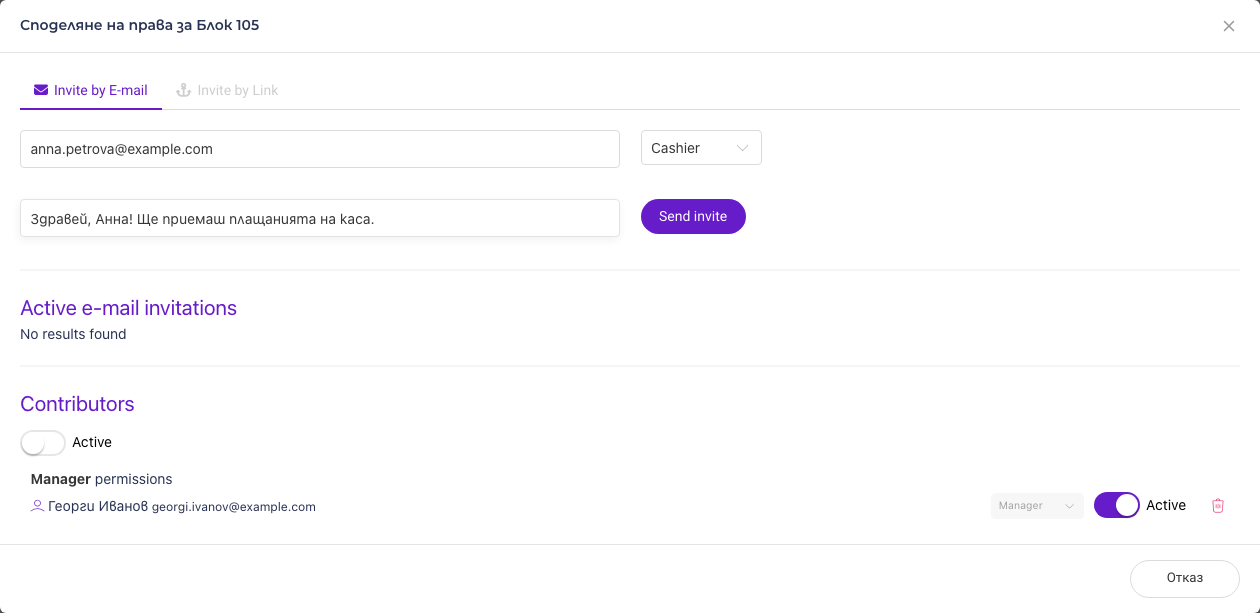Open the Manager role dropdown for contributor
Image resolution: width=1260 pixels, height=613 pixels.
point(1037,506)
